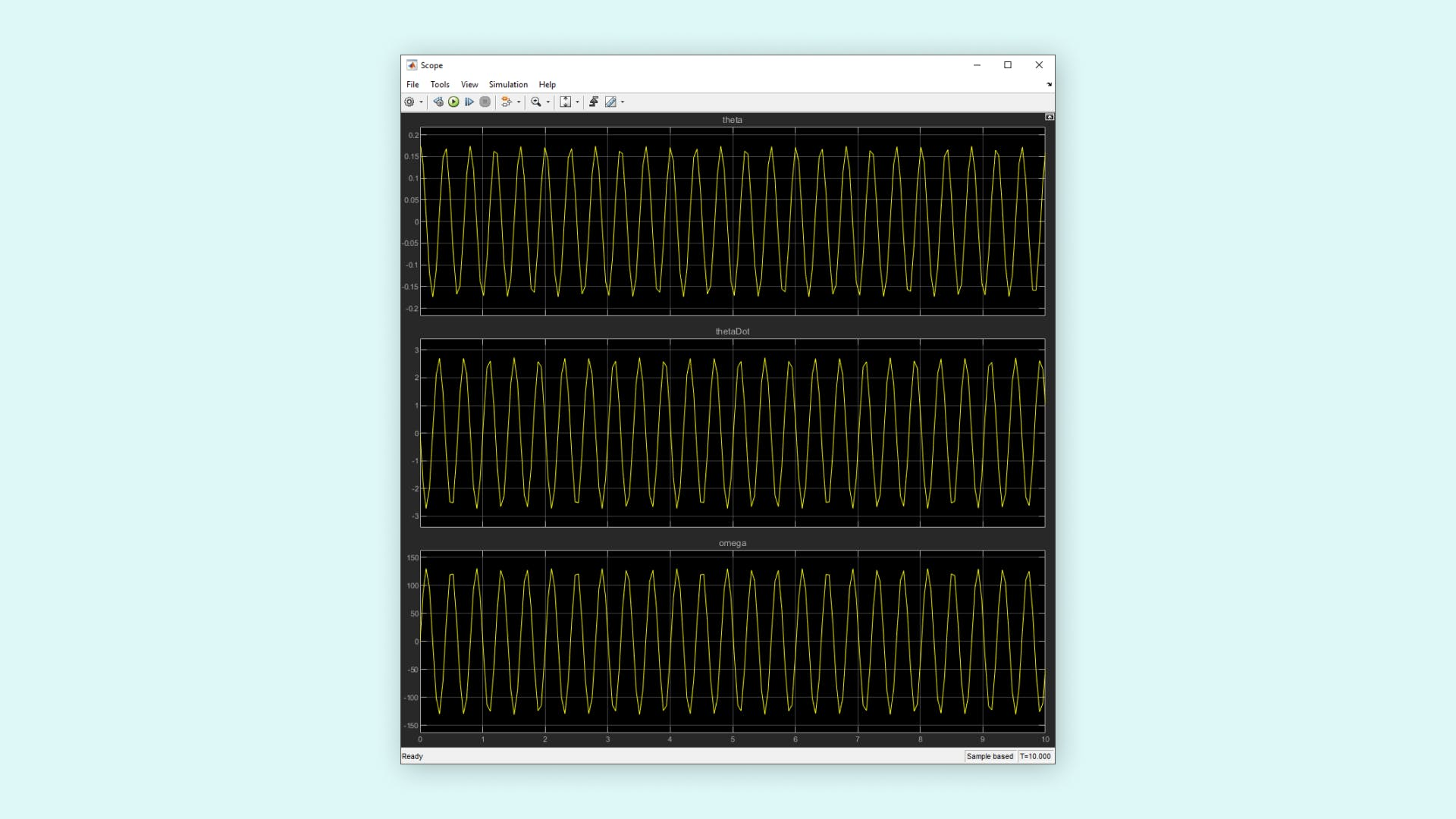Click the Sample based status entry
This screenshot has width=1456, height=819.
pos(990,756)
